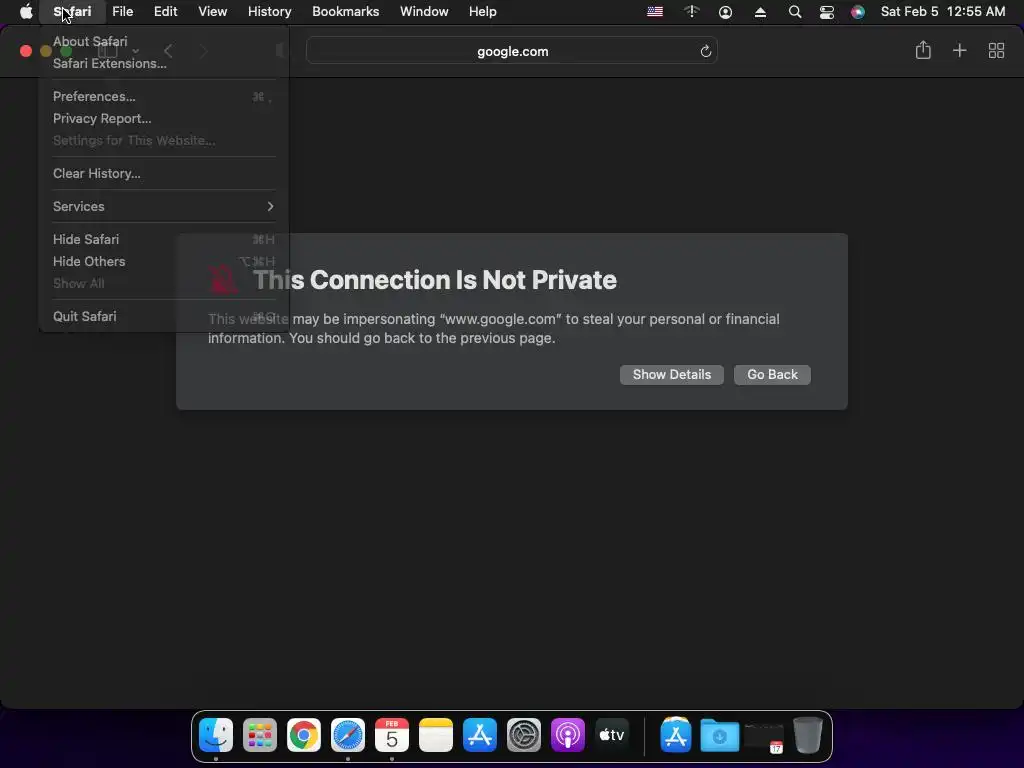Click the google.com address field
1024x768 pixels.
(x=512, y=51)
